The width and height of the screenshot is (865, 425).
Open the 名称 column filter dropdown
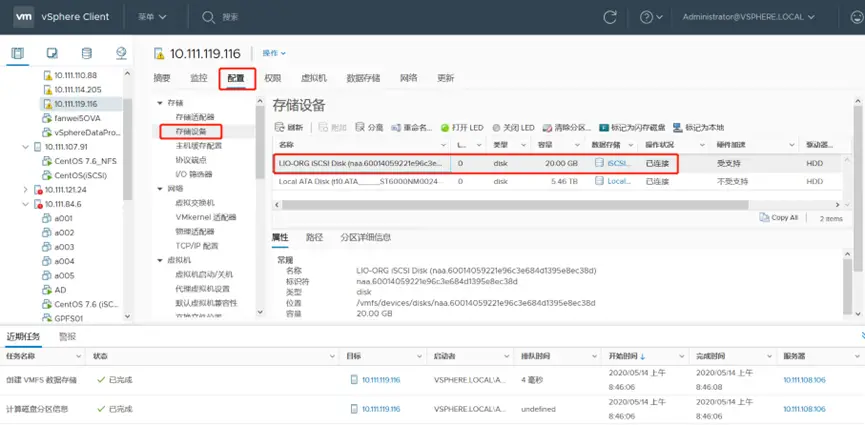pos(443,145)
